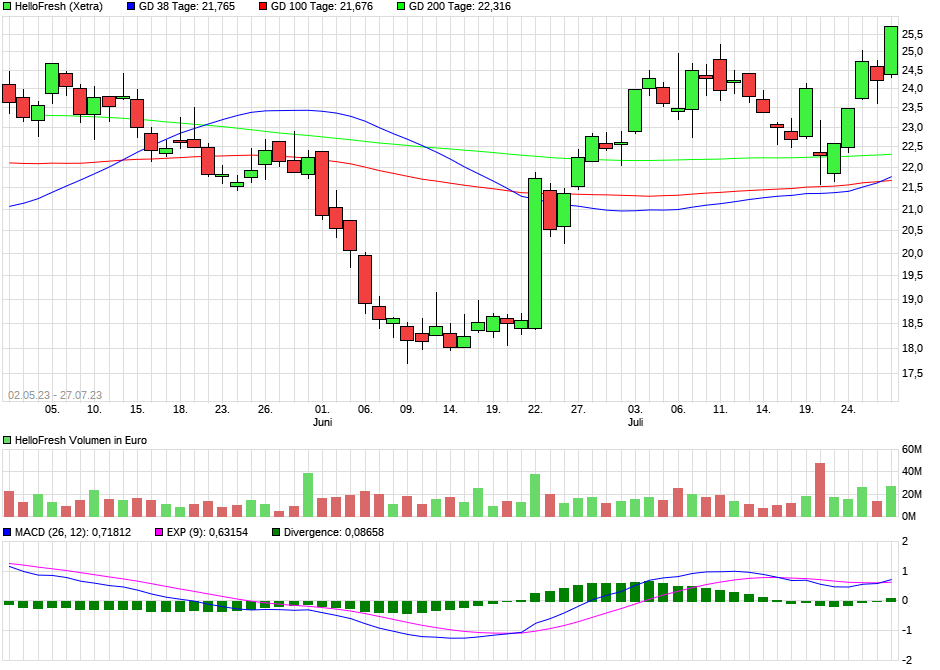Click the tall green candle on June 22

[535, 253]
